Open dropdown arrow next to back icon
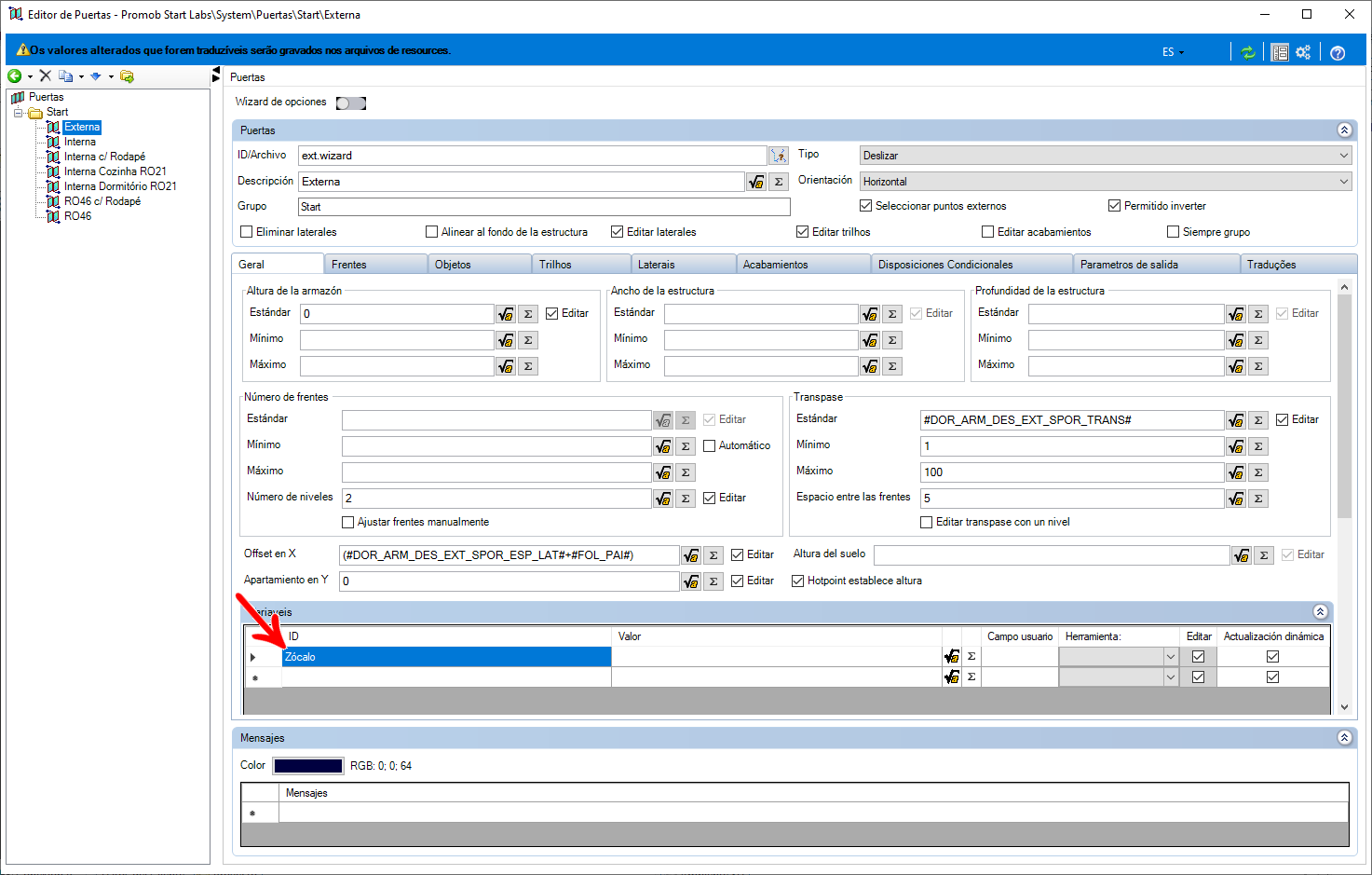 point(30,77)
